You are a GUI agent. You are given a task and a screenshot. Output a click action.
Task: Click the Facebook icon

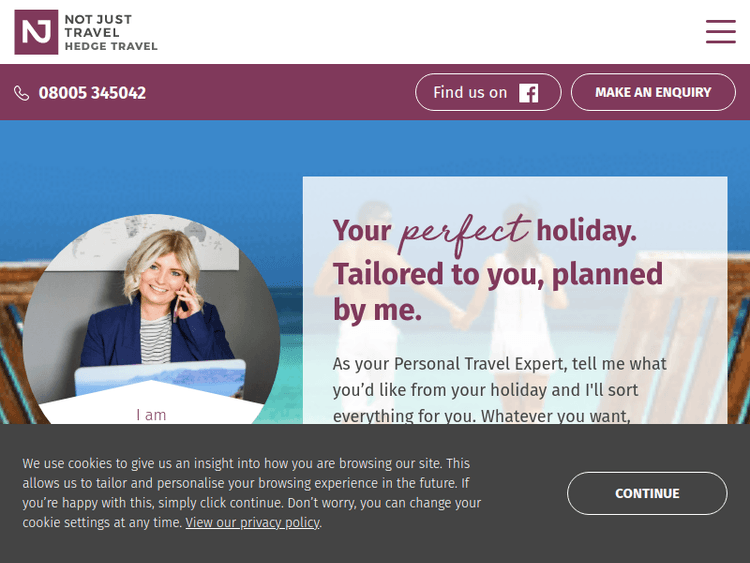pos(529,93)
